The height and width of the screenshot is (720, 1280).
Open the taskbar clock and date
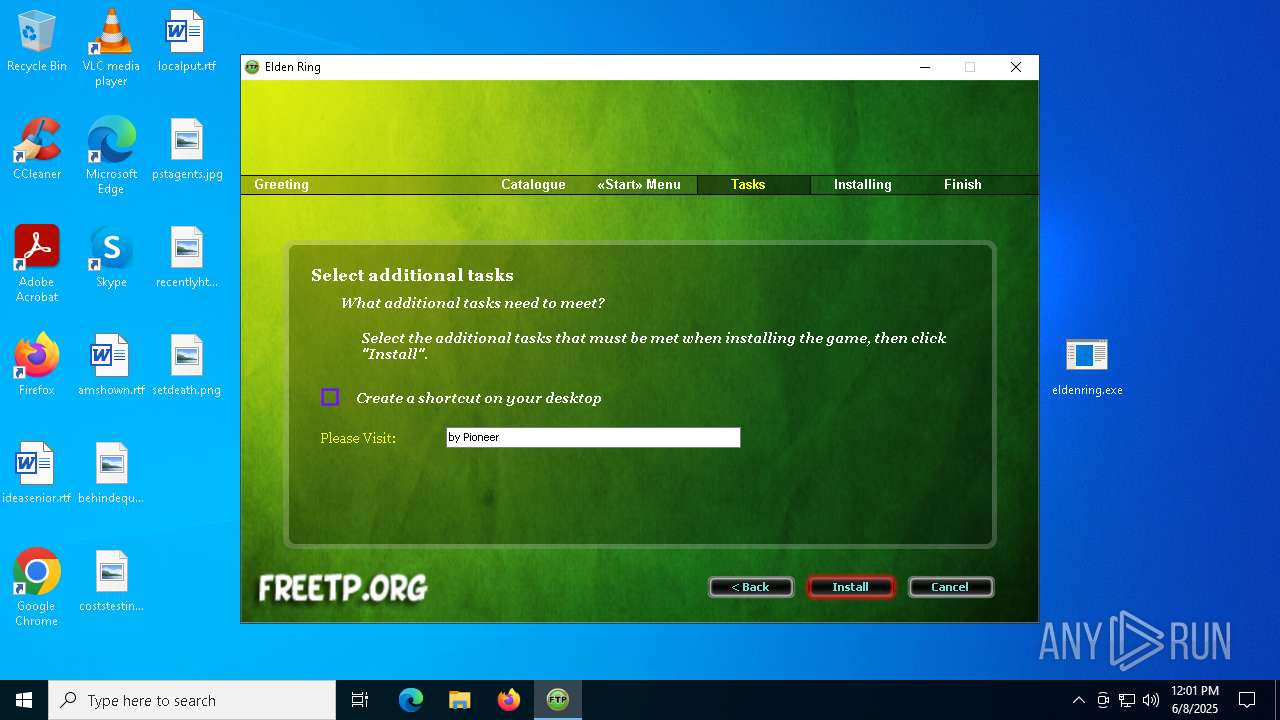click(1194, 700)
